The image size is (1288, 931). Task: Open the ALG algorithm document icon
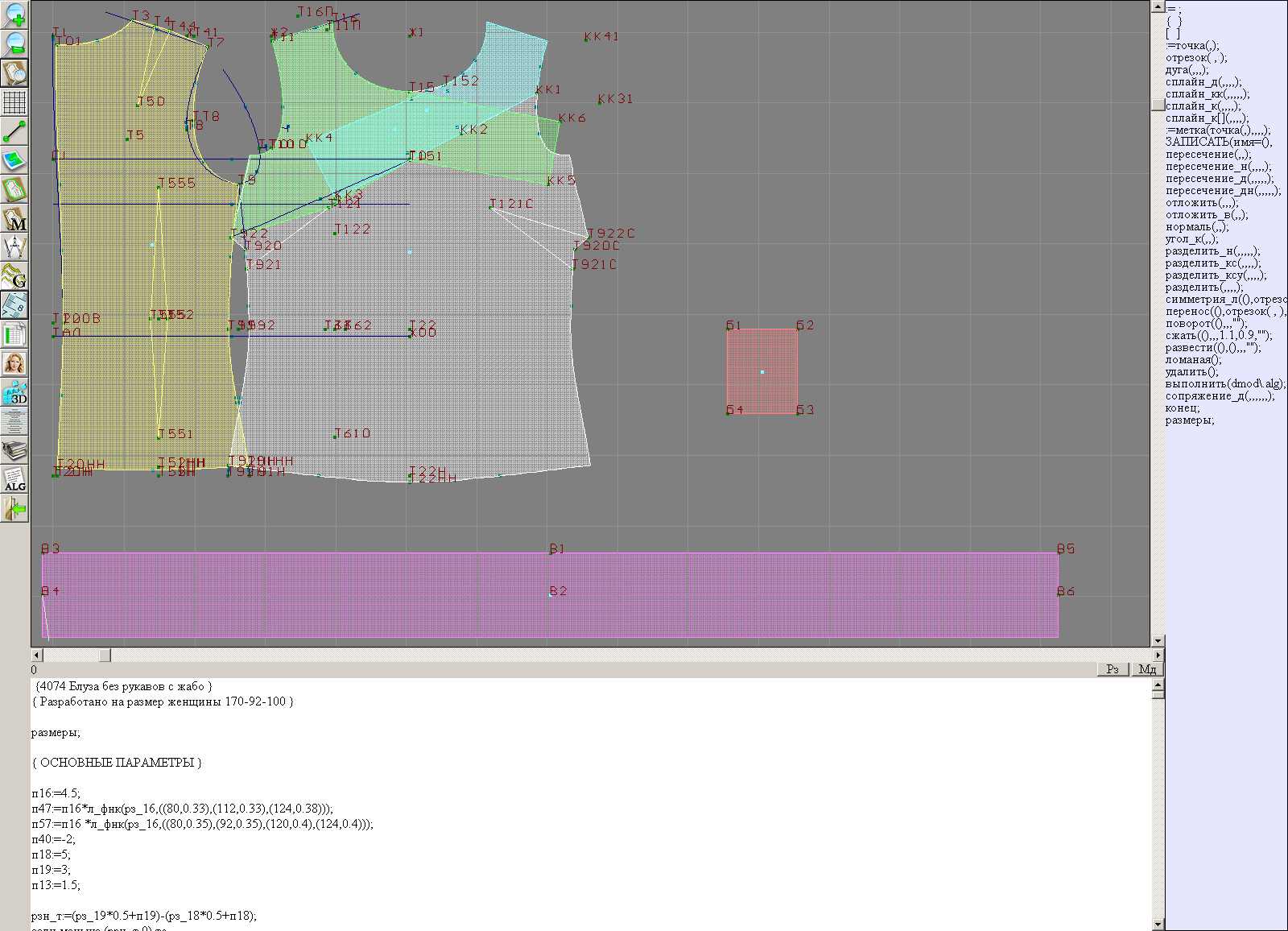(x=14, y=480)
